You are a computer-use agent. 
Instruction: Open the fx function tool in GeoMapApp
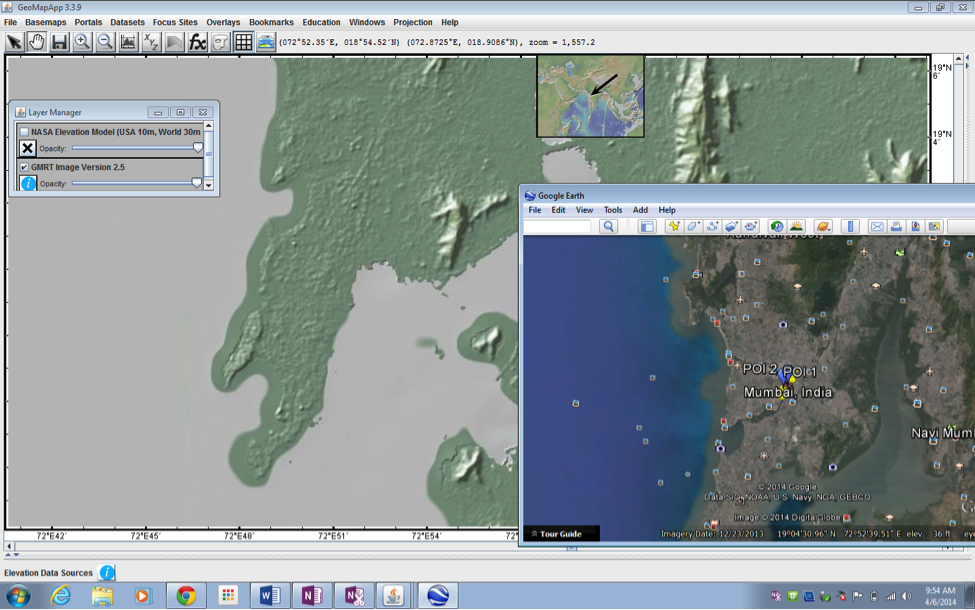click(199, 42)
